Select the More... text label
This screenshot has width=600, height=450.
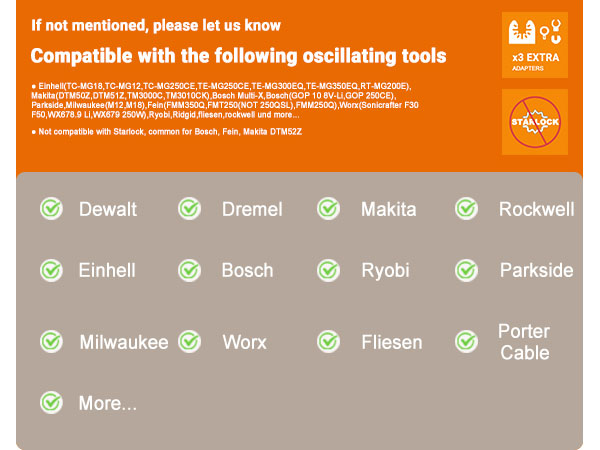(107, 404)
